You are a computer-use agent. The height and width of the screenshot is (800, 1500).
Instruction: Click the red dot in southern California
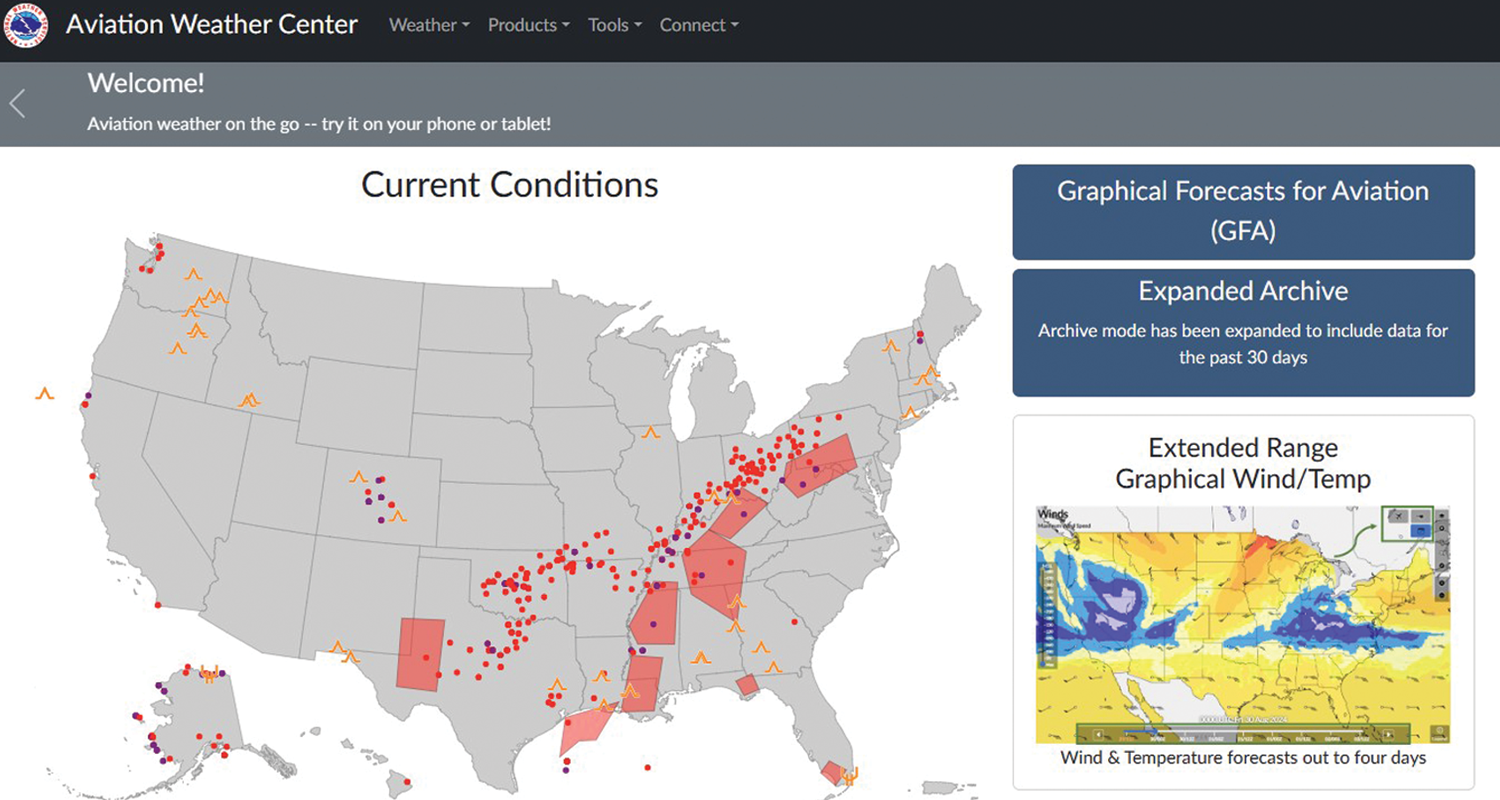coord(157,605)
